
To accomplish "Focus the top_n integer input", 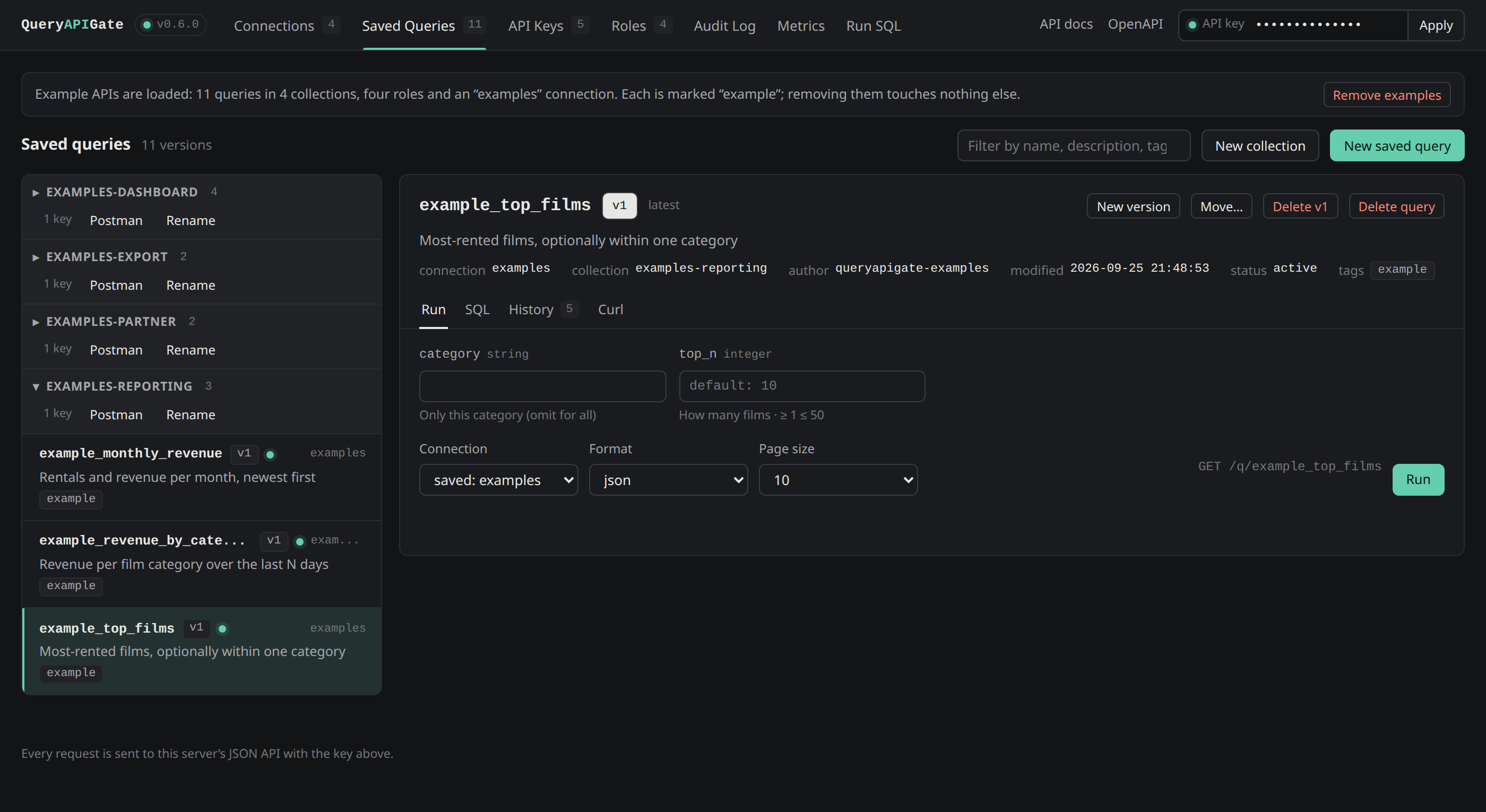I will (802, 386).
